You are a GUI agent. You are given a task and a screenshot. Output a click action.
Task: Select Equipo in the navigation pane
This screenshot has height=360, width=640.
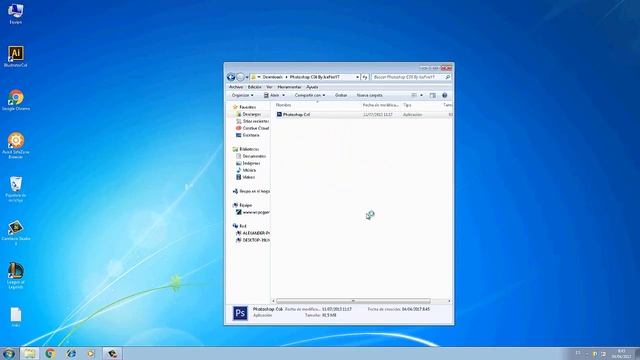point(242,205)
